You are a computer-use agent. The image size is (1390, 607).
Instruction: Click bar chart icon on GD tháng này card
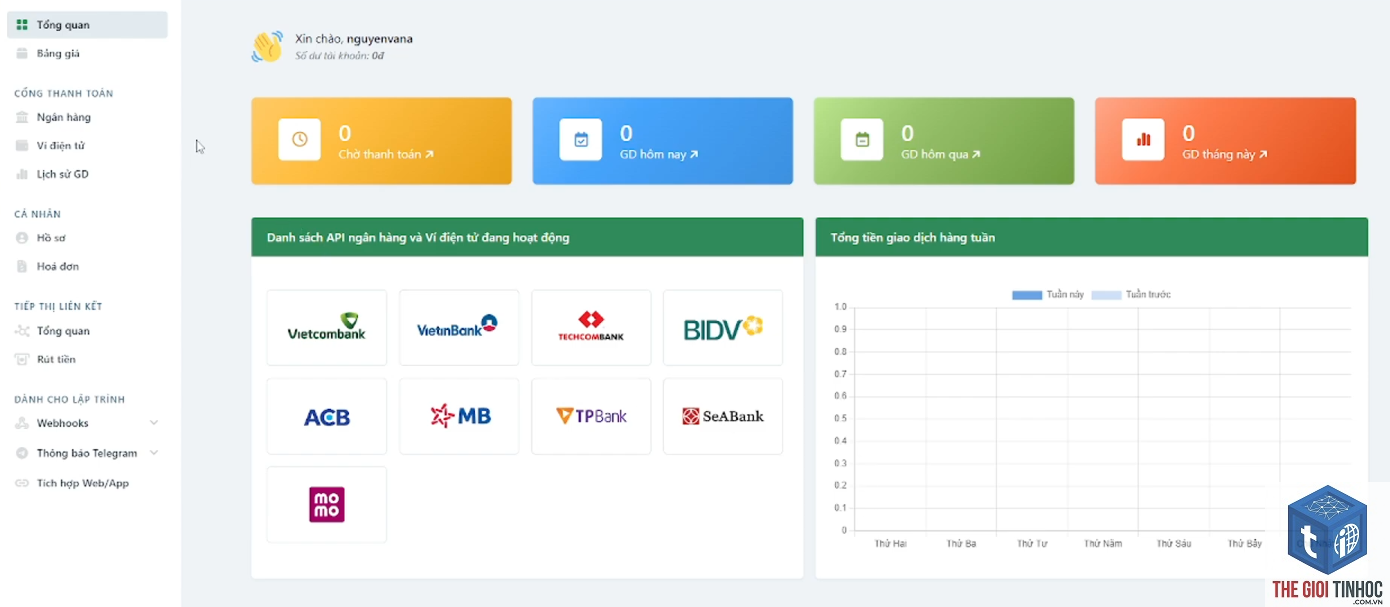click(1143, 140)
